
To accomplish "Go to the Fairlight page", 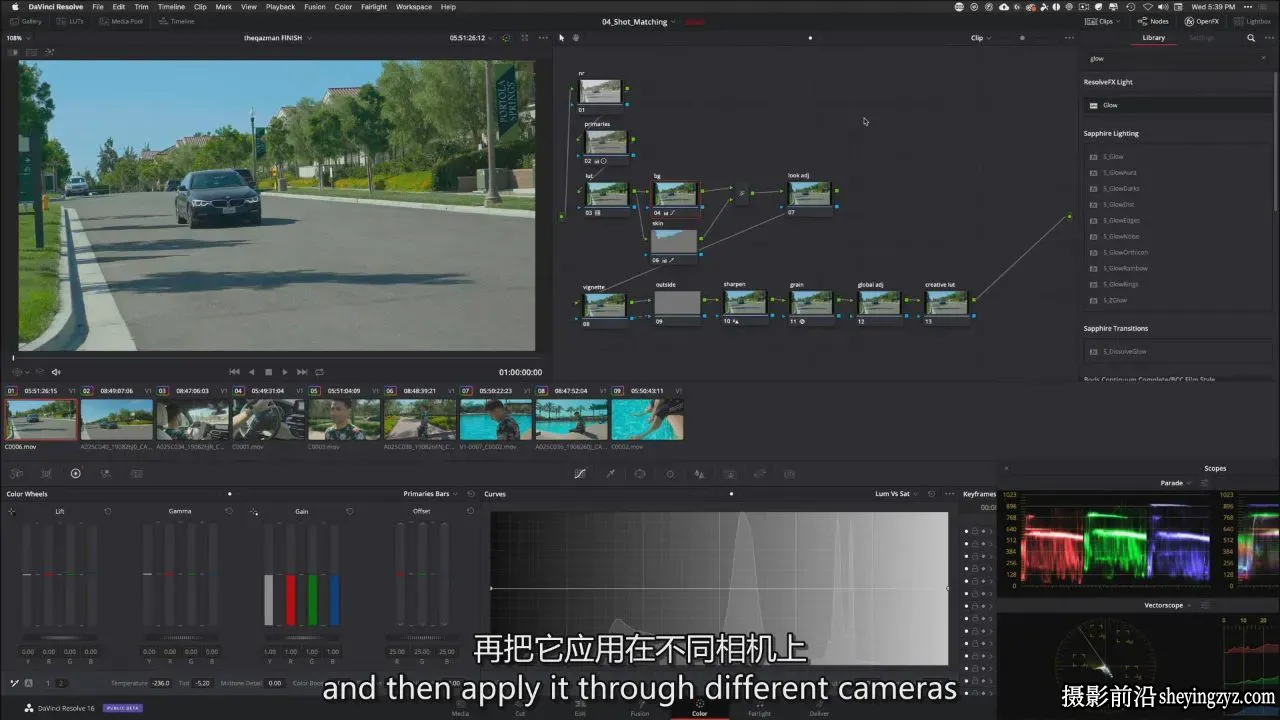I will click(x=760, y=708).
